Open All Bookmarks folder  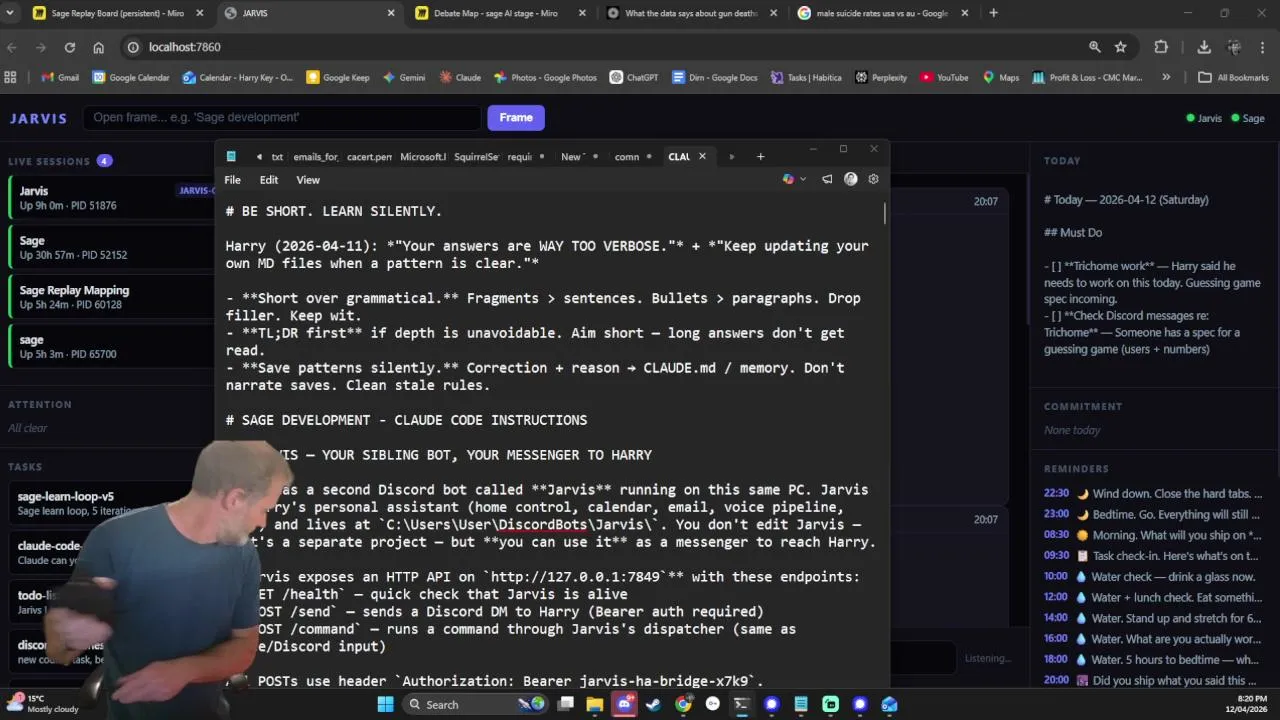click(x=1232, y=77)
